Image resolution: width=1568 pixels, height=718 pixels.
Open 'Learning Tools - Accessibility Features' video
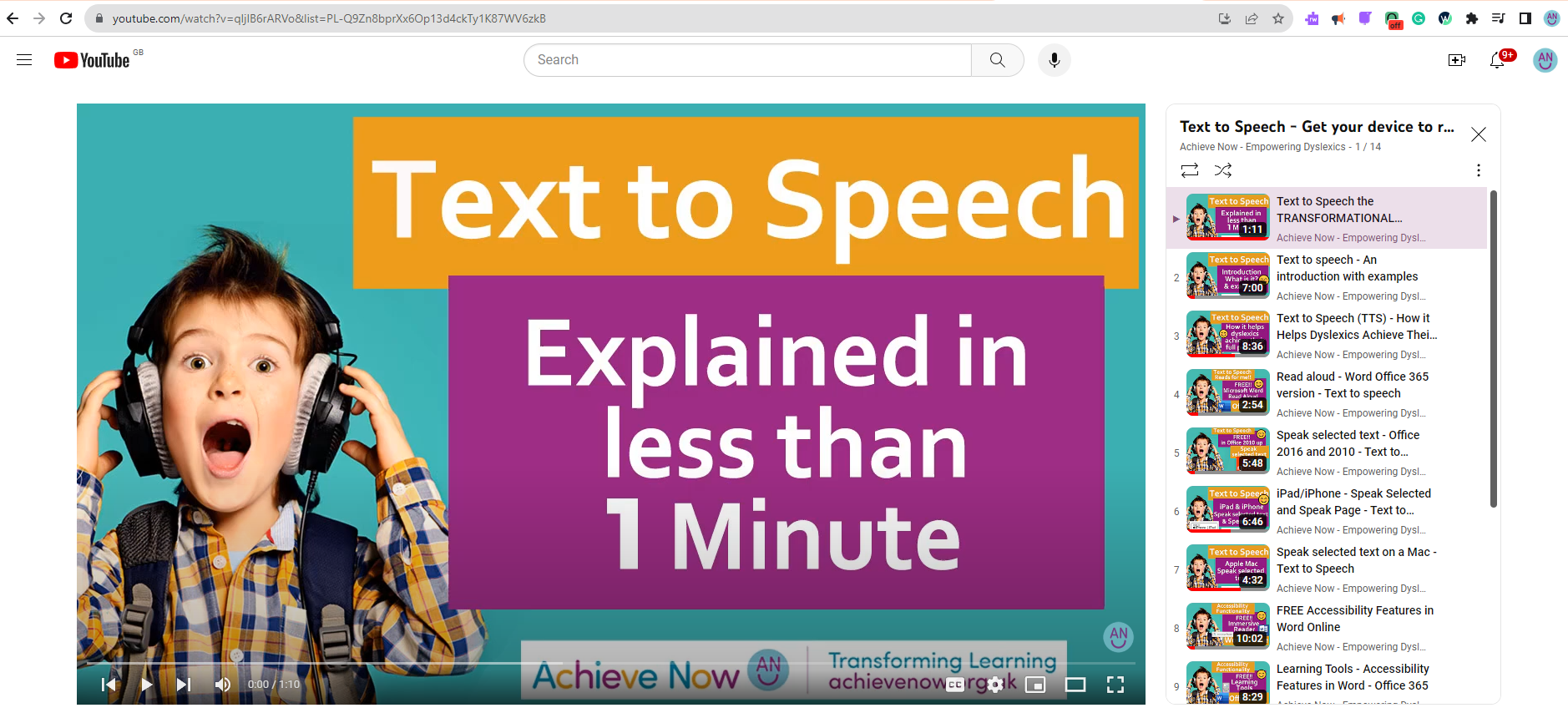1353,677
